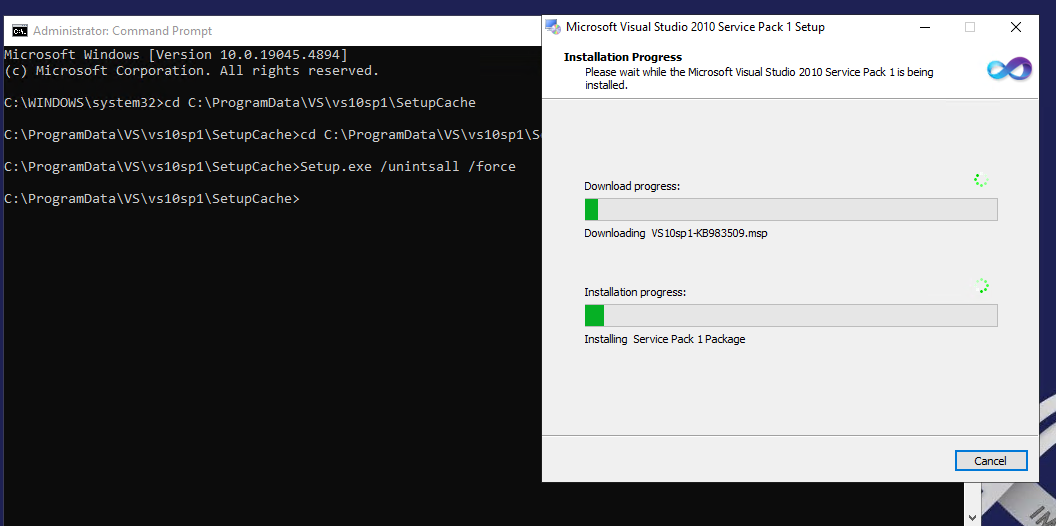Click the 'cd C:\ProgramData\VS\vs10sp1\SetupCache' command from system32
The height and width of the screenshot is (526, 1056).
pos(320,102)
